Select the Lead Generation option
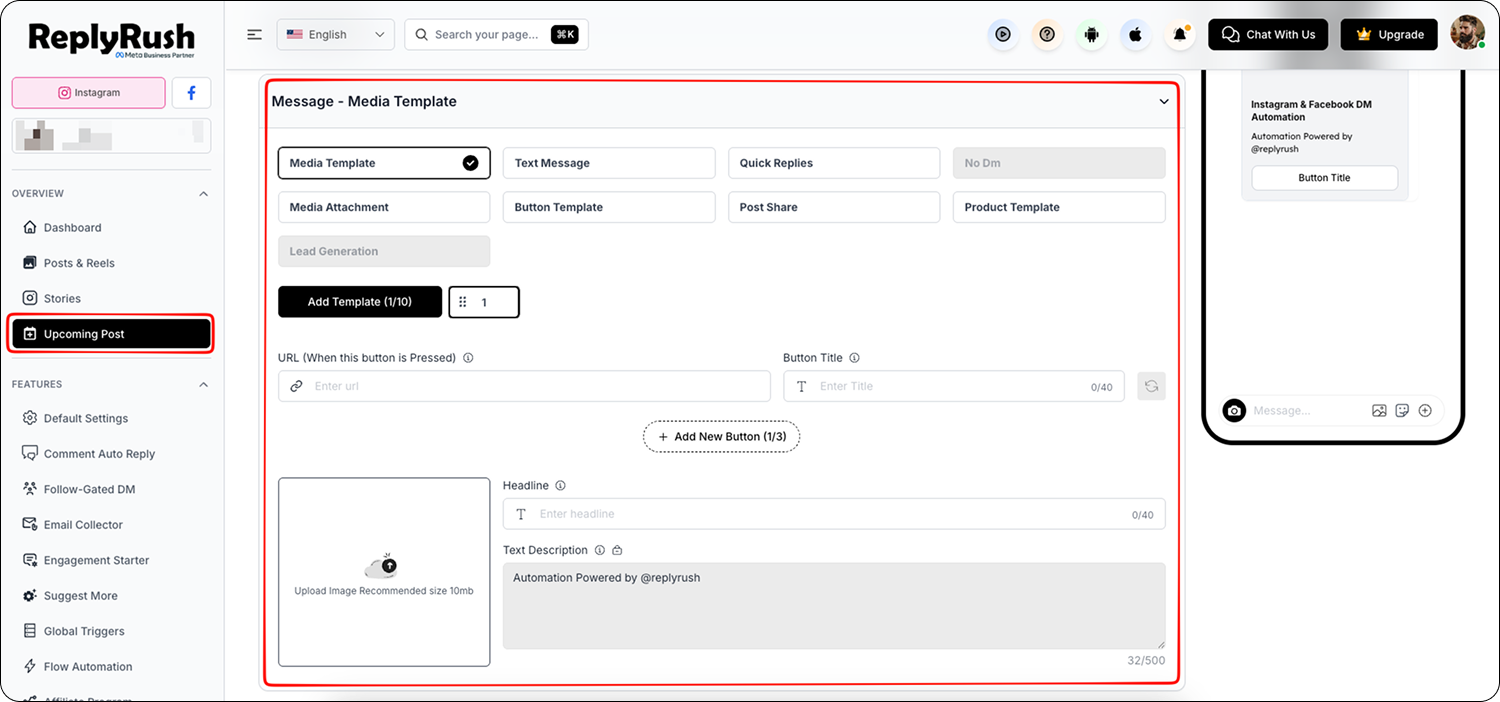This screenshot has height=702, width=1500. 384,251
